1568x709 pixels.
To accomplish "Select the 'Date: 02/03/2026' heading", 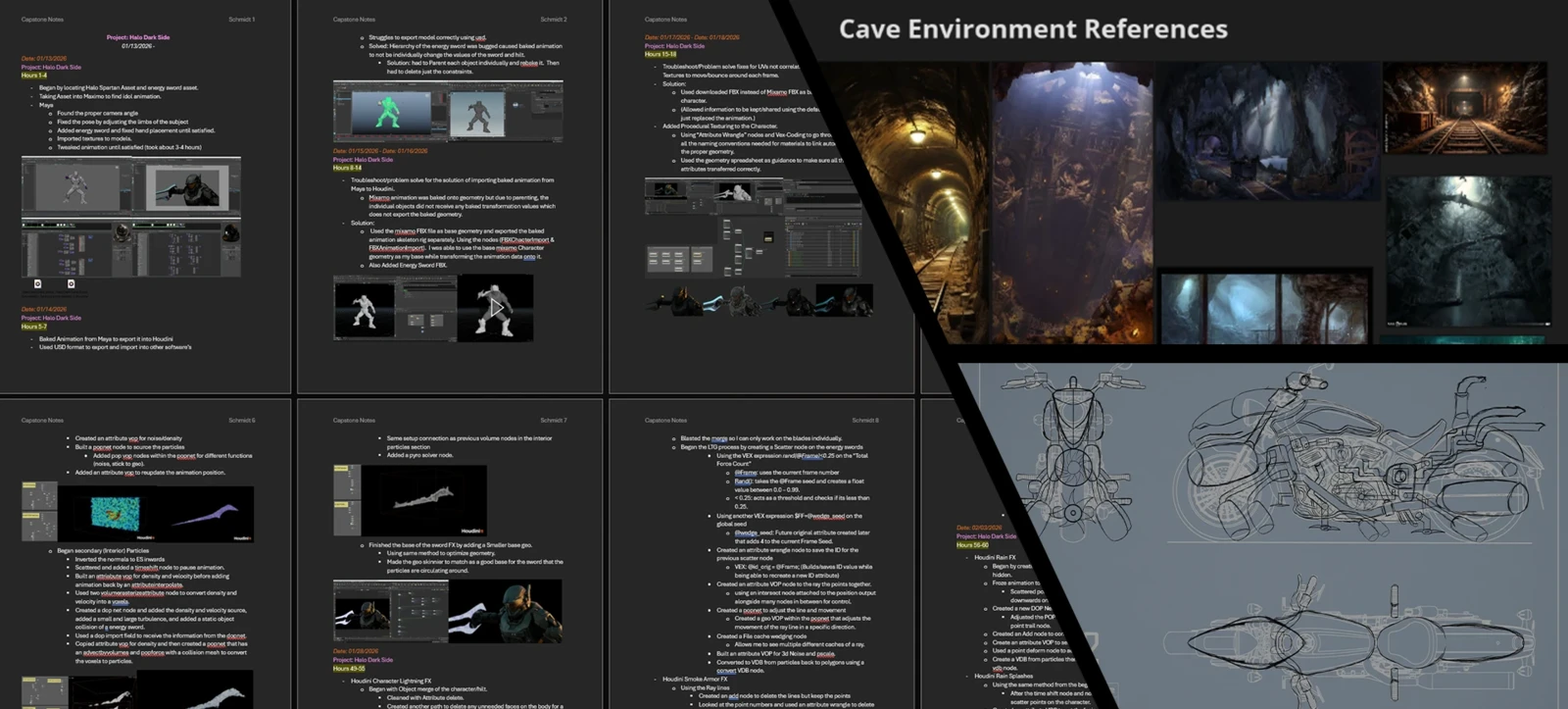I will click(x=979, y=528).
